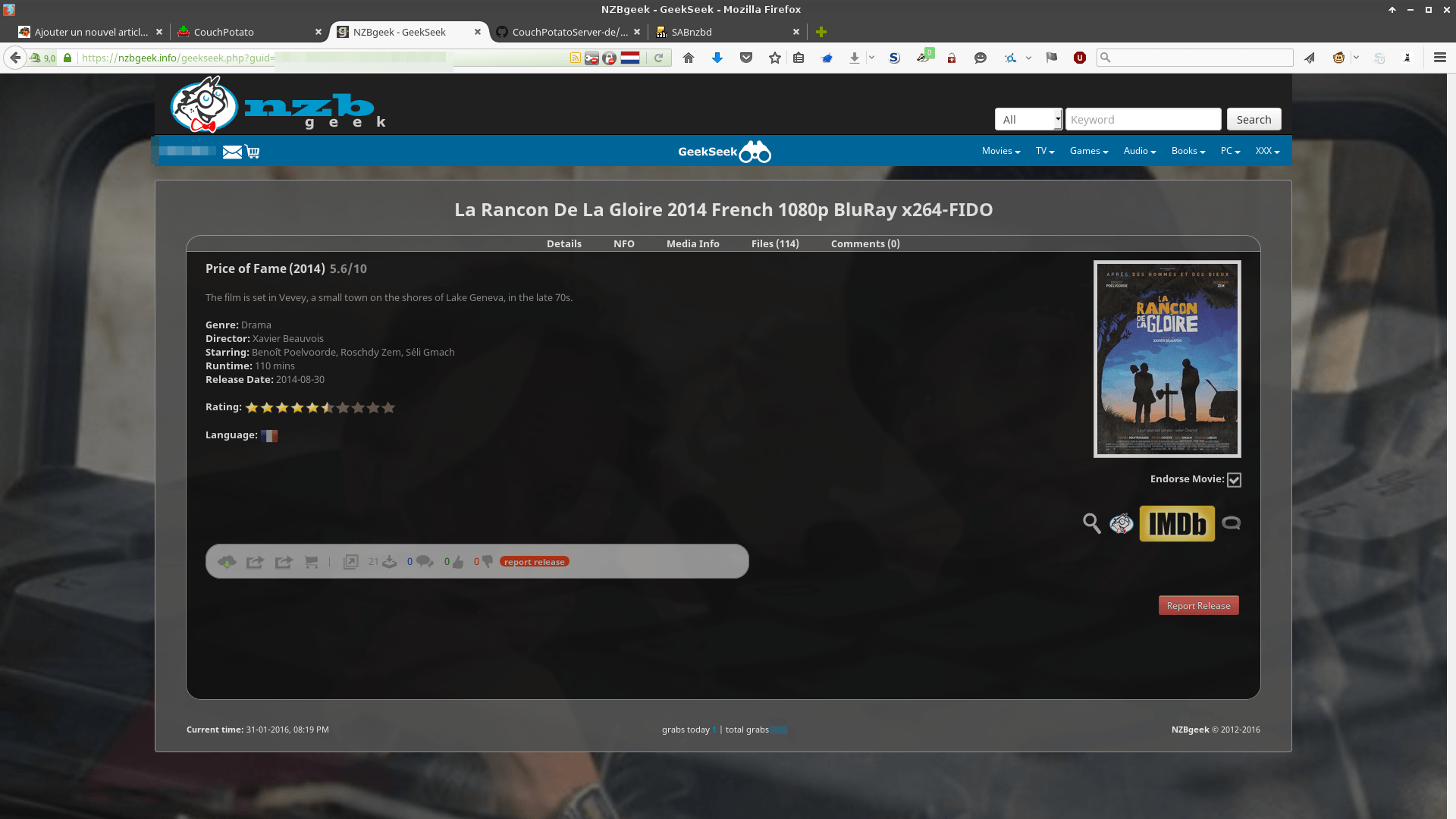Give the release a thumbs up
The image size is (1456, 819).
pyautogui.click(x=458, y=562)
